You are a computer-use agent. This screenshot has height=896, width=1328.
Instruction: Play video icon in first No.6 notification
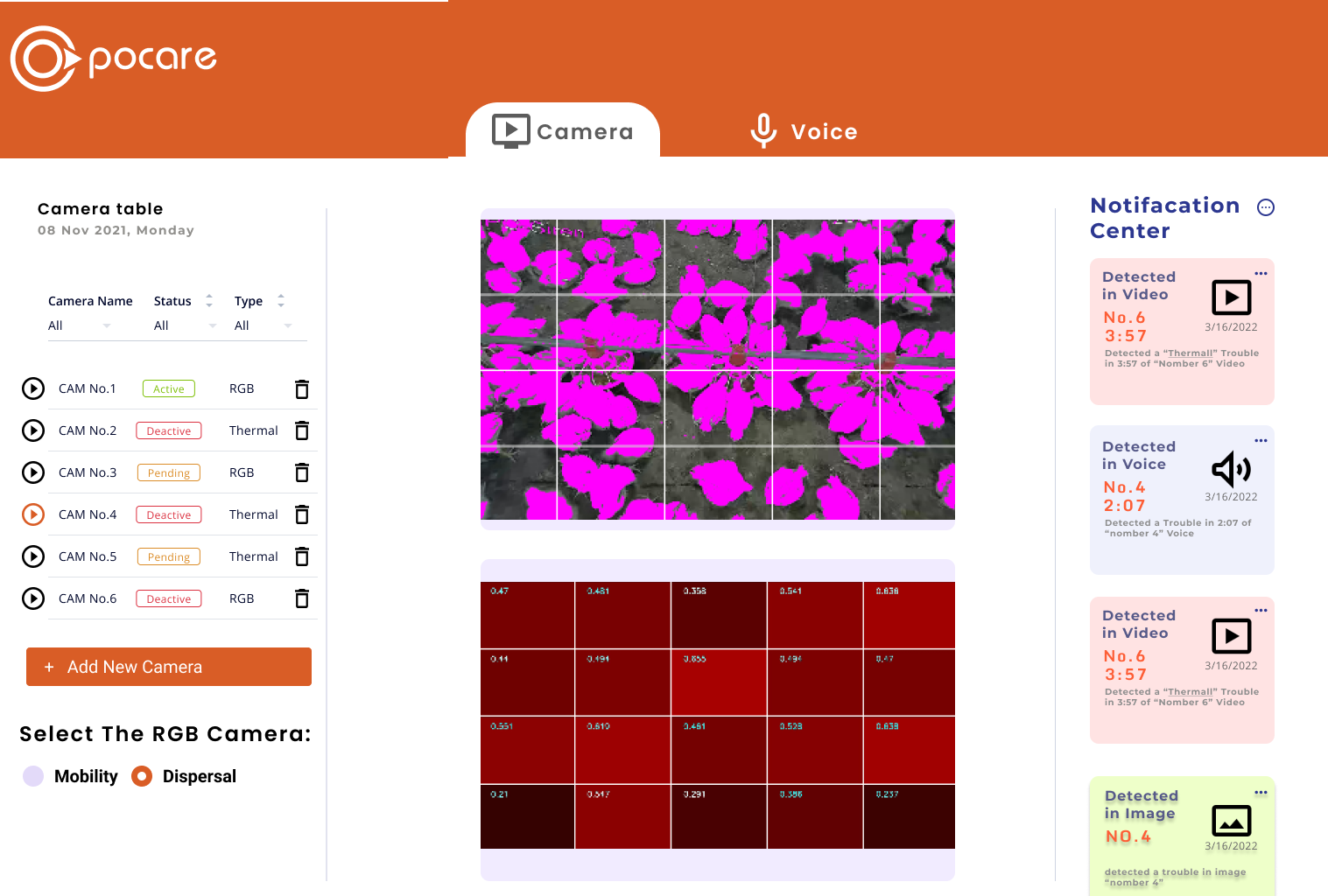coord(1231,297)
